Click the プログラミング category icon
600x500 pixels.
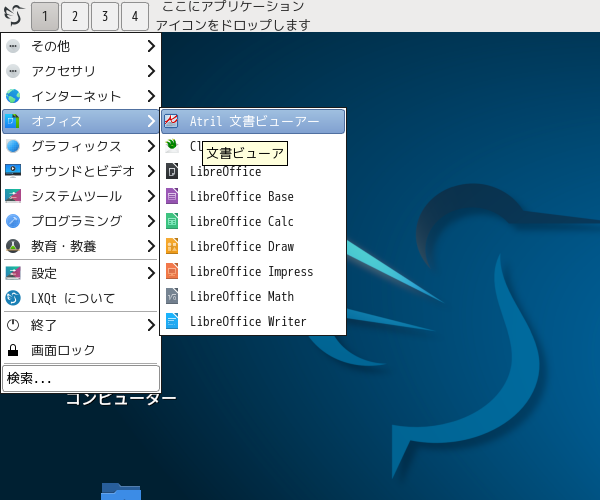[13, 221]
